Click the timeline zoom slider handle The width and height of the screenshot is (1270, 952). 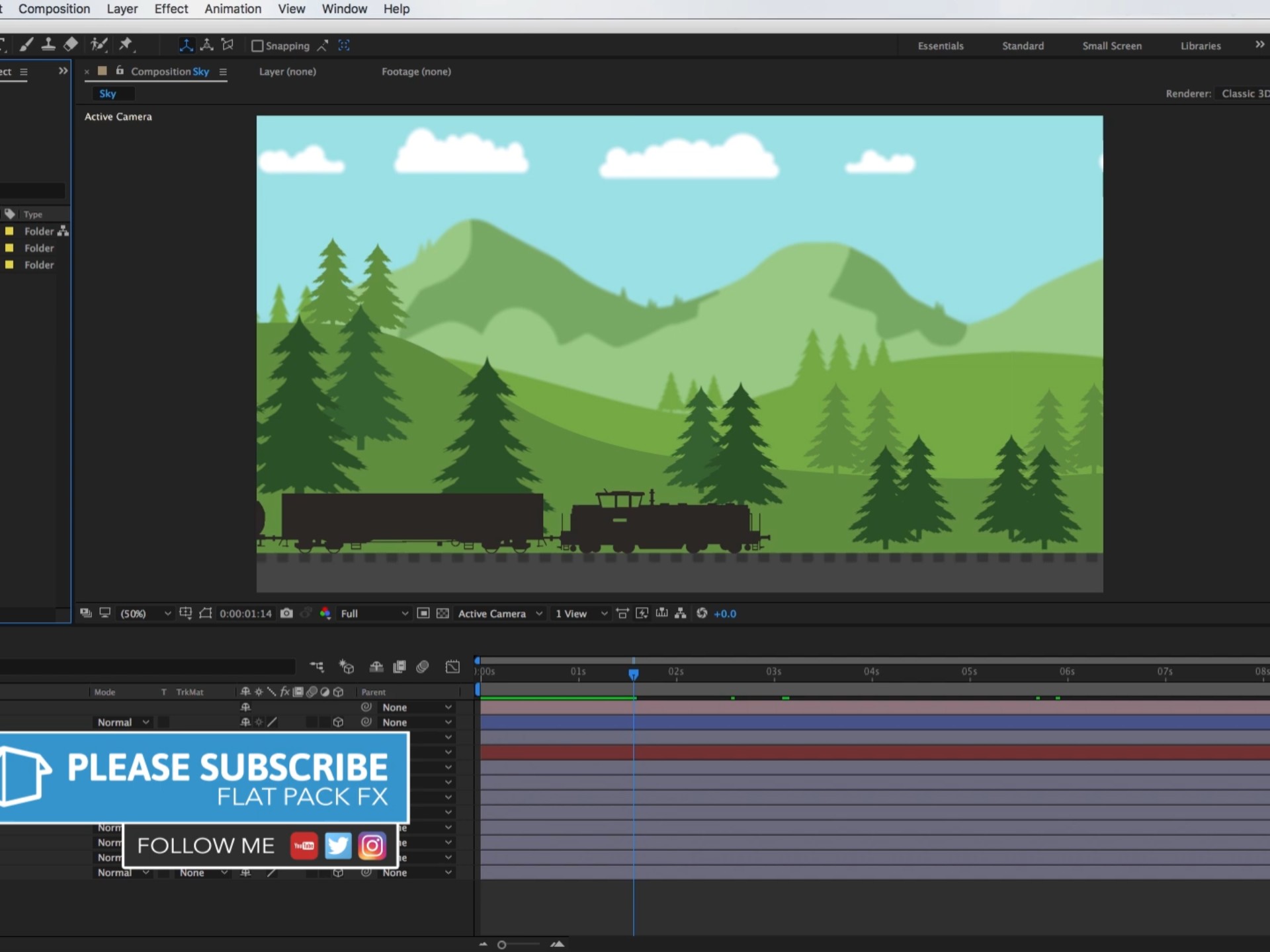[x=502, y=945]
